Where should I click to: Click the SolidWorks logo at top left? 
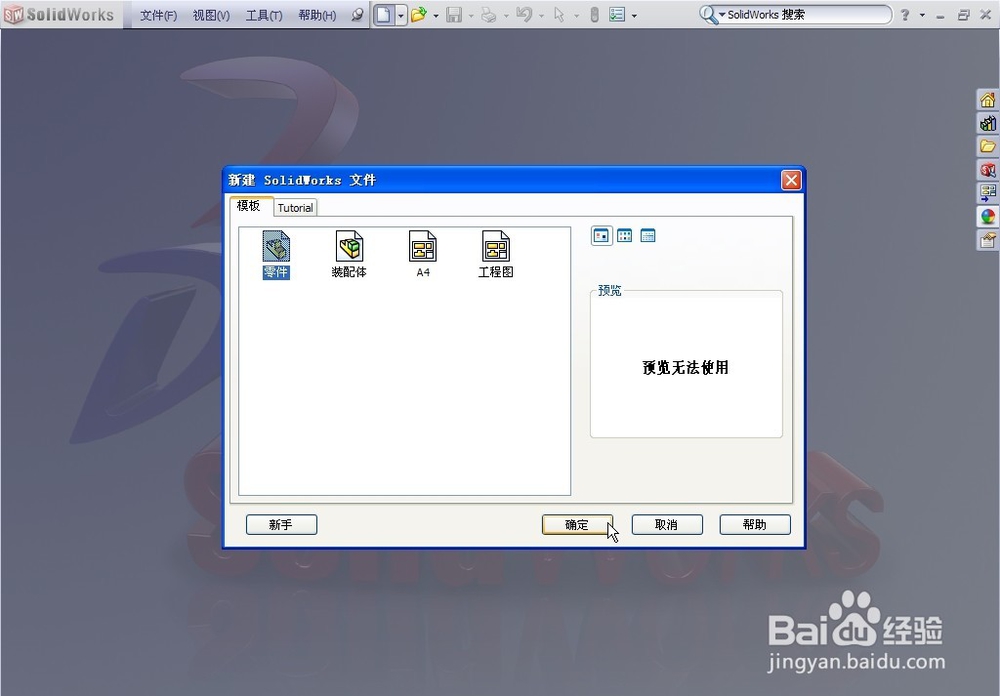click(59, 15)
